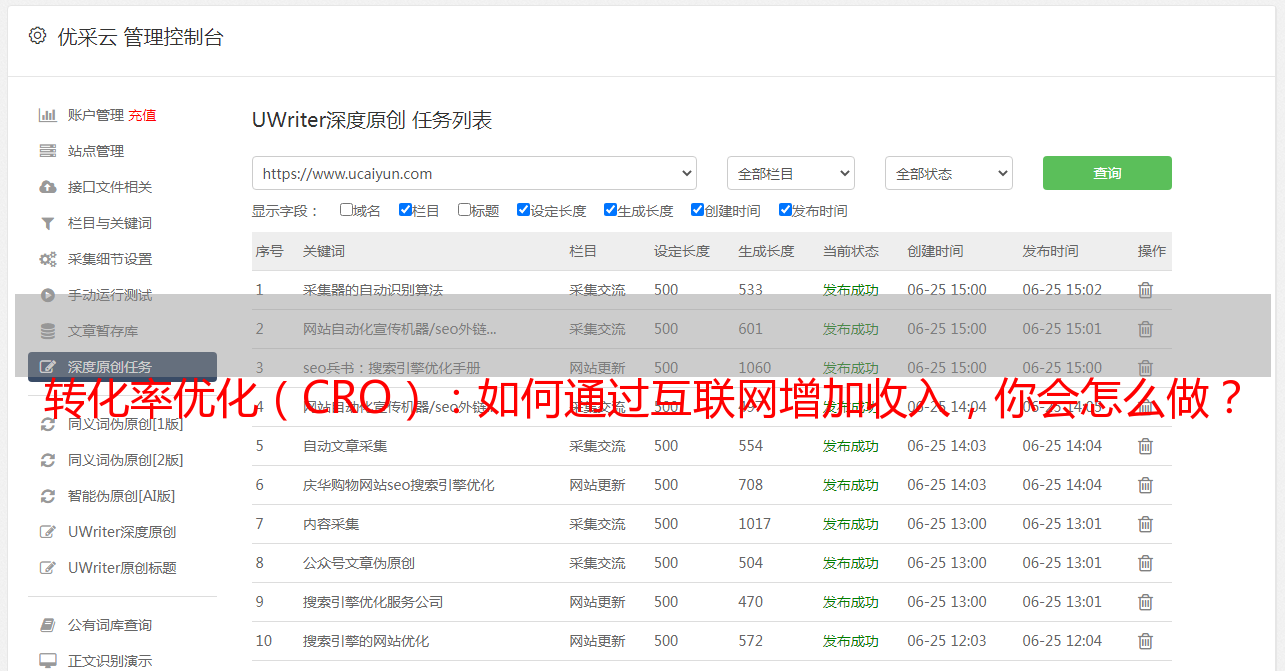
Task: Click the server icon for 站点管理
Action: point(47,151)
